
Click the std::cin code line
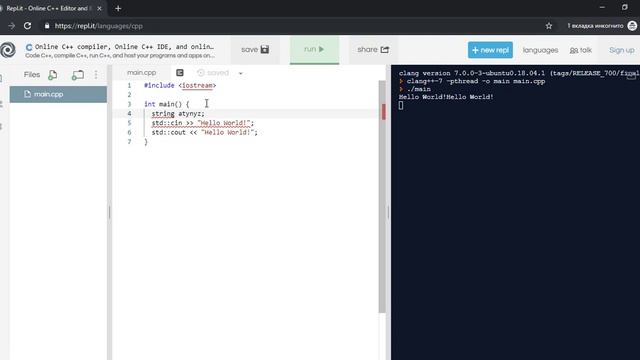coord(202,123)
